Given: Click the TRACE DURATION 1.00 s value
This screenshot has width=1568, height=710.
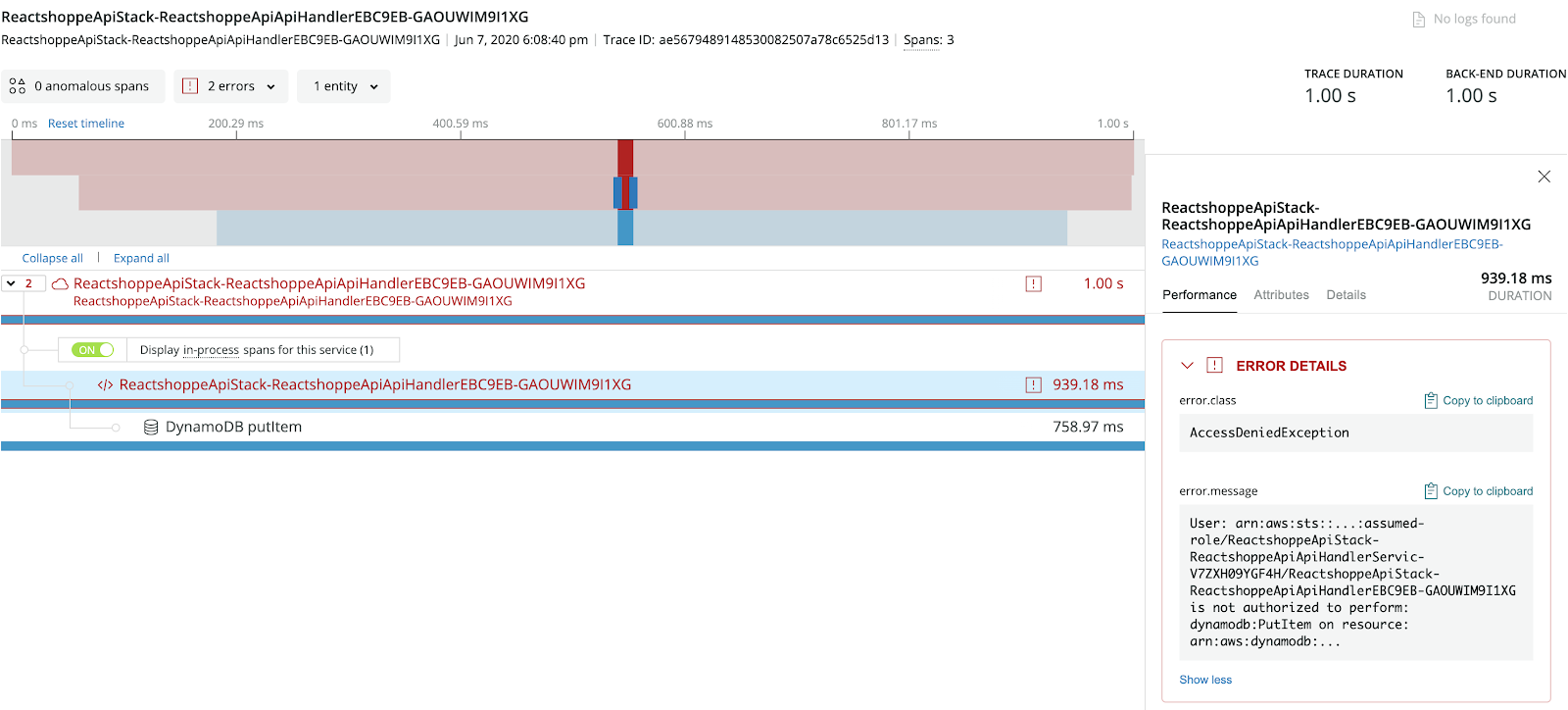Looking at the screenshot, I should point(1330,96).
